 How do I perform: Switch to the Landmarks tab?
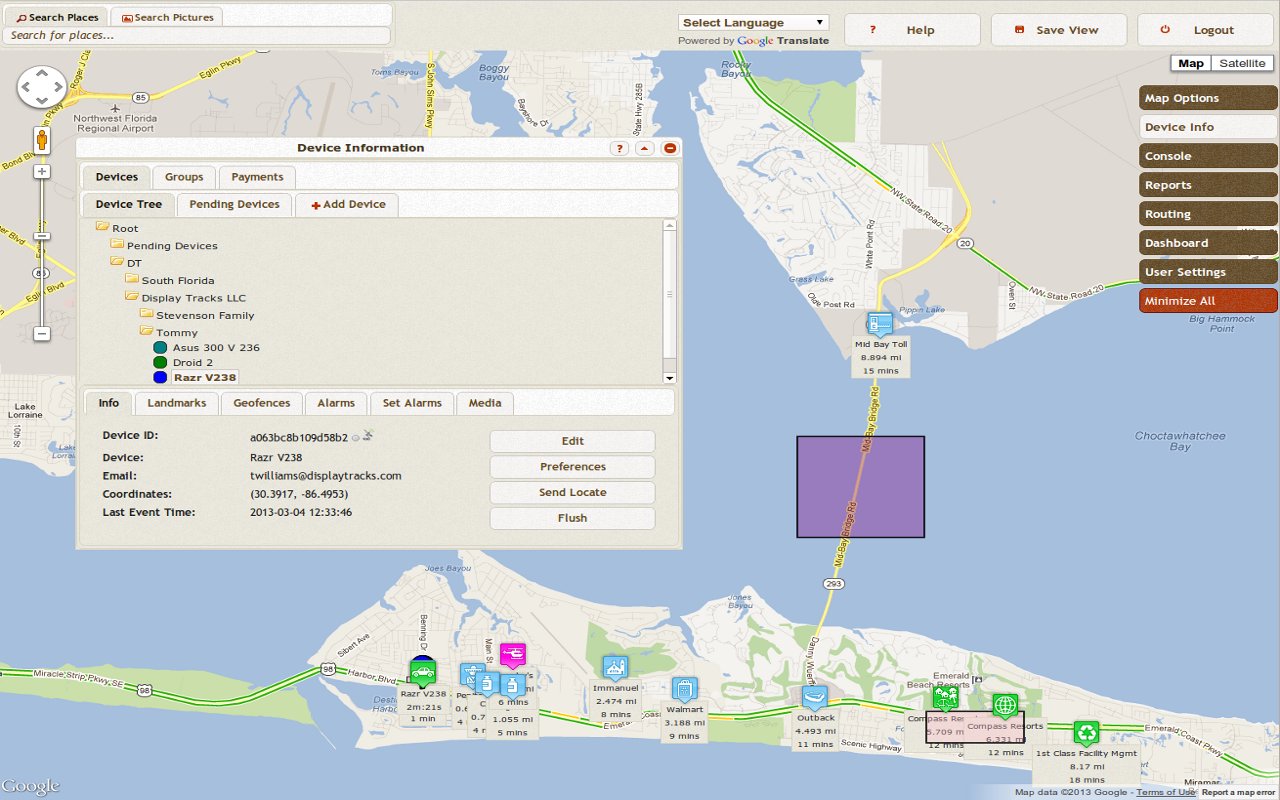177,403
